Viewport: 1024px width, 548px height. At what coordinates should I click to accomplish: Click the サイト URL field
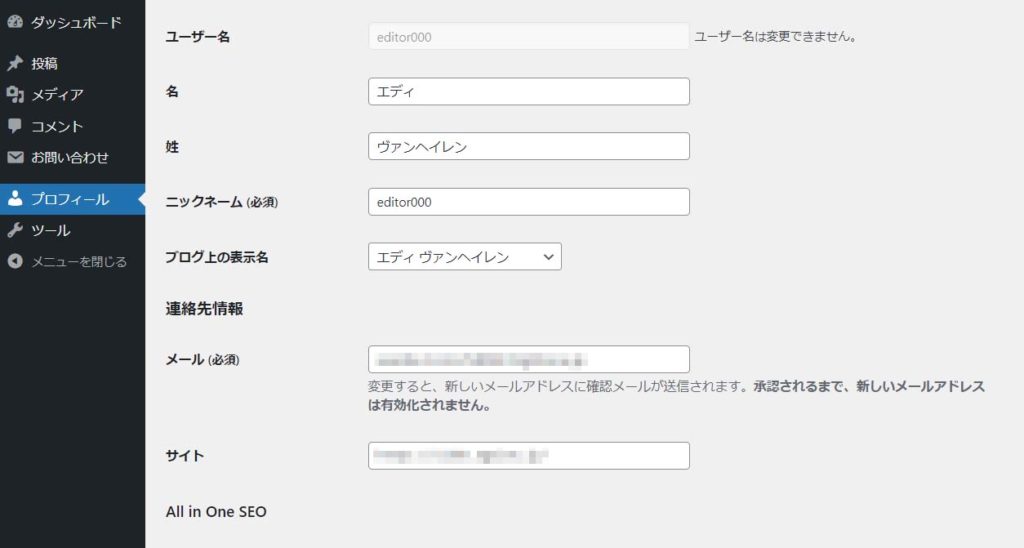(528, 456)
